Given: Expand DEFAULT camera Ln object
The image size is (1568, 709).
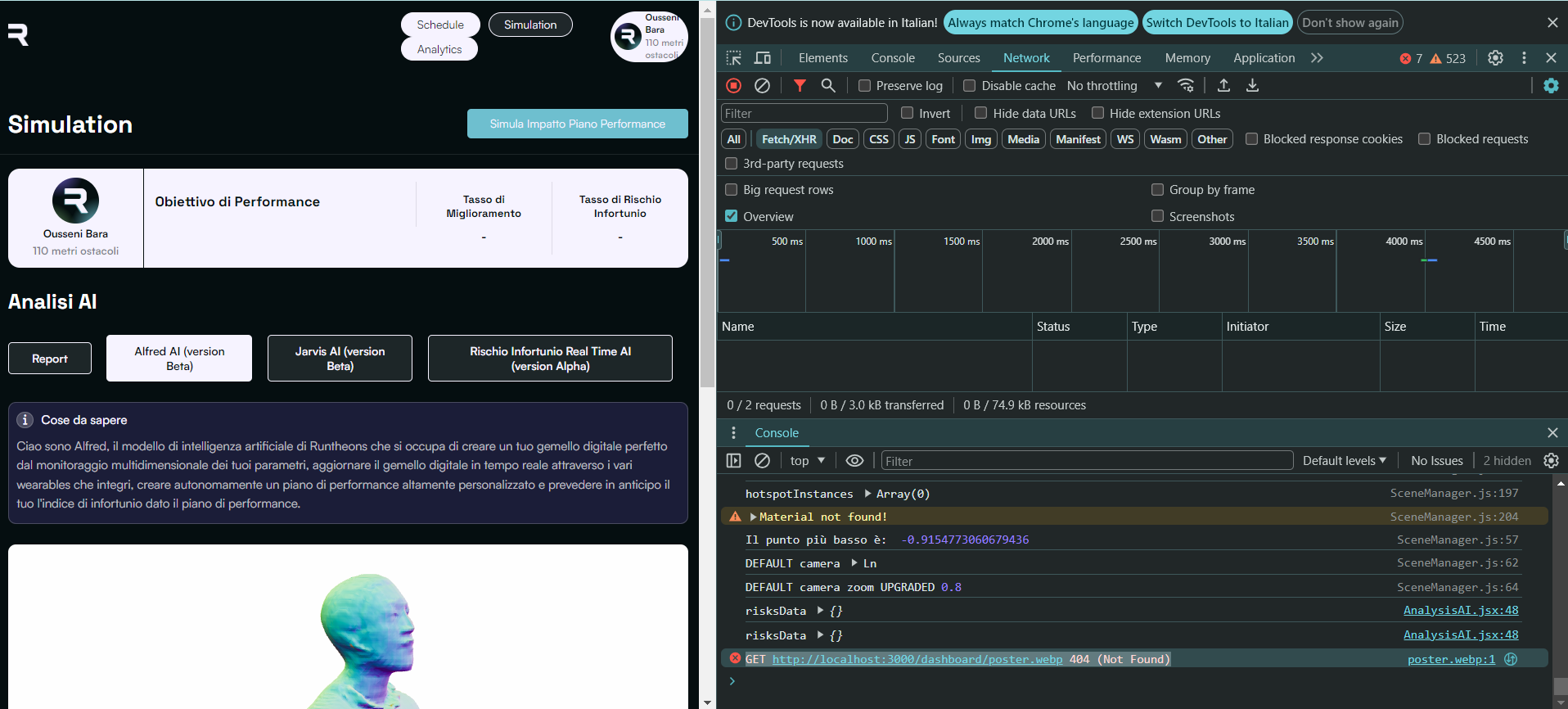Looking at the screenshot, I should (x=854, y=563).
